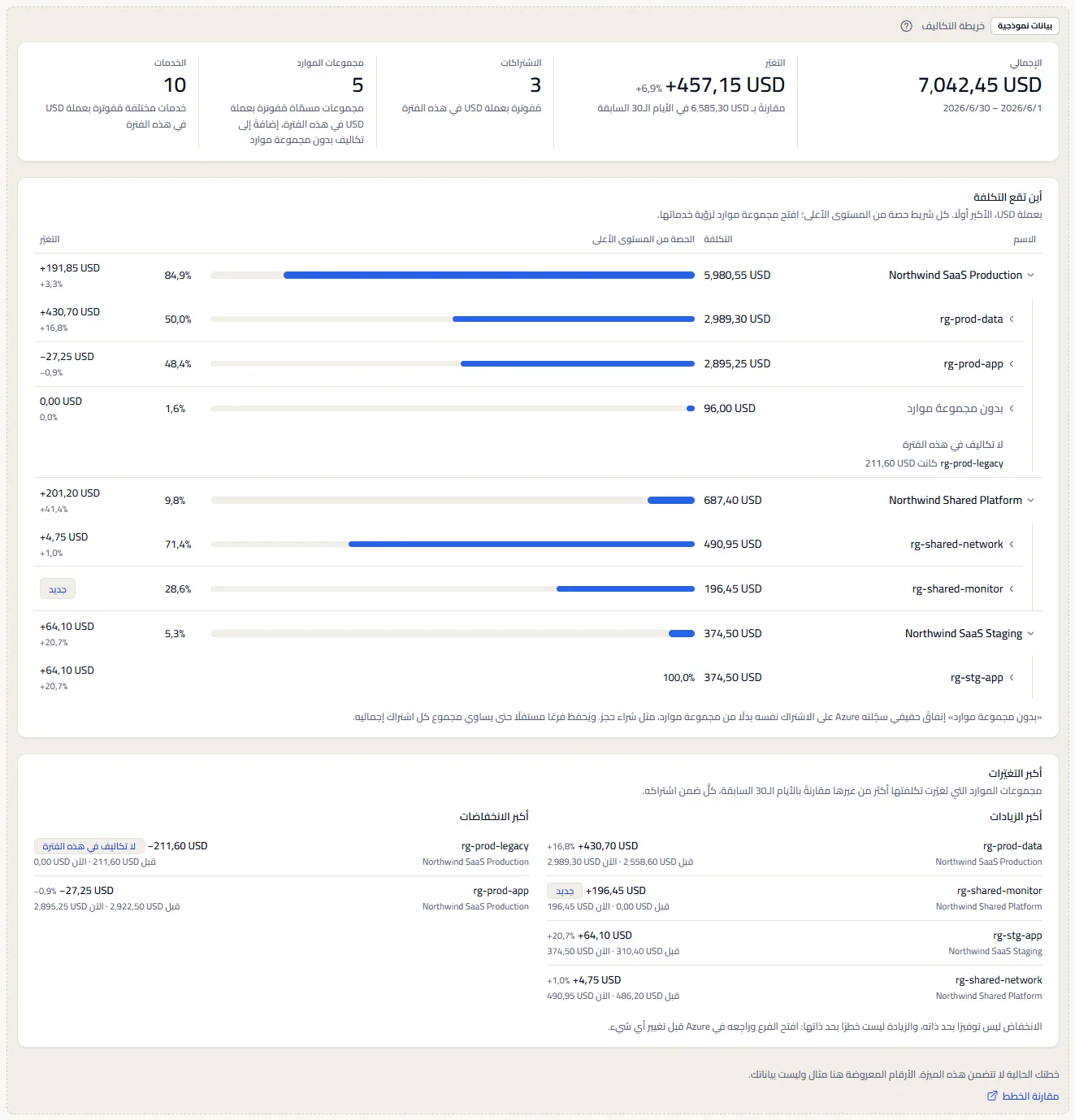Select the total value 7,042,45 USD
Image resolution: width=1075 pixels, height=1120 pixels.
980,85
